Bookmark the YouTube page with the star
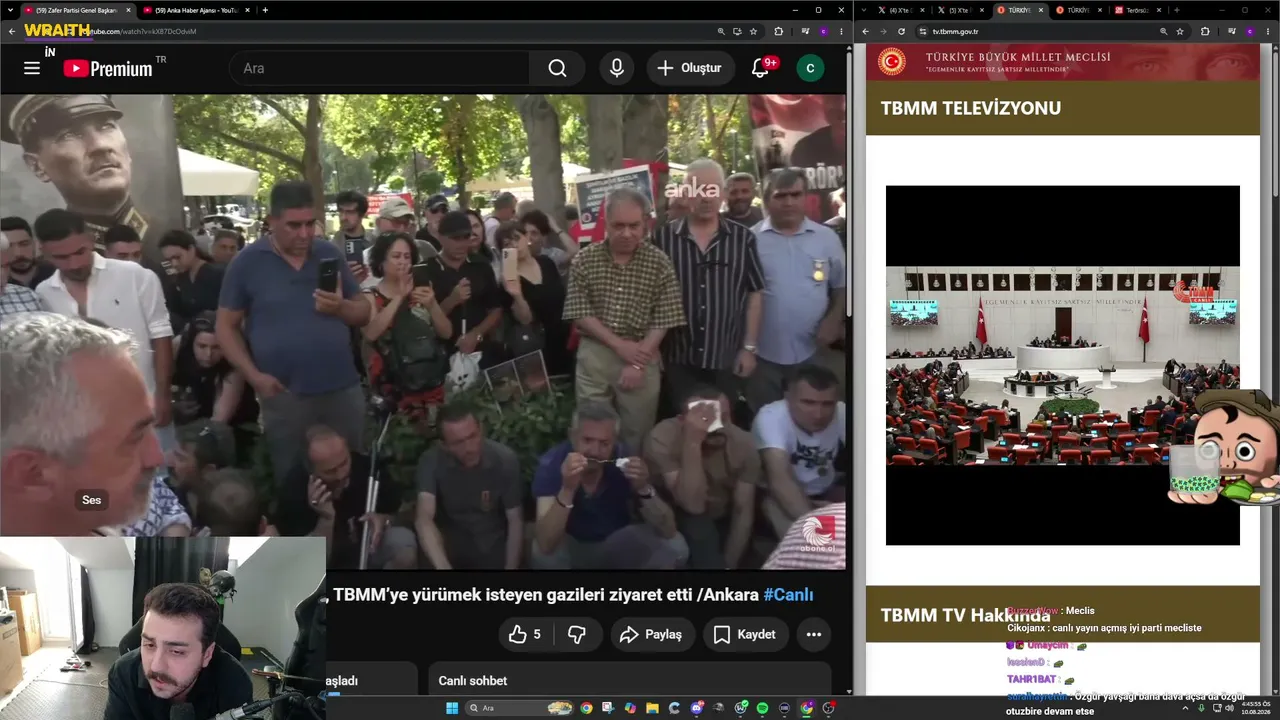Image resolution: width=1280 pixels, height=720 pixels. click(754, 31)
